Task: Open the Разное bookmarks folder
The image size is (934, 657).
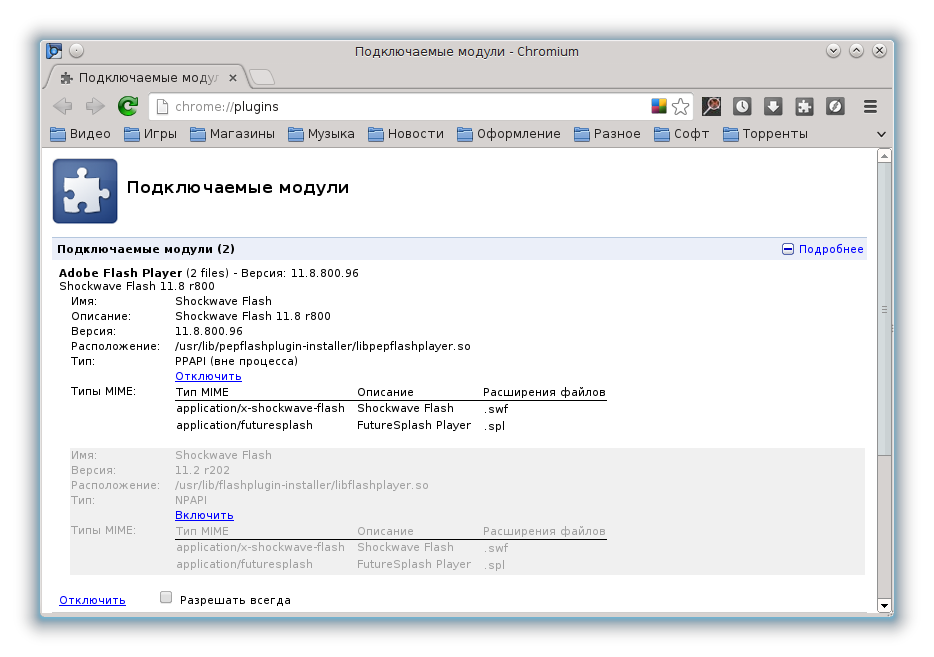Action: (607, 134)
